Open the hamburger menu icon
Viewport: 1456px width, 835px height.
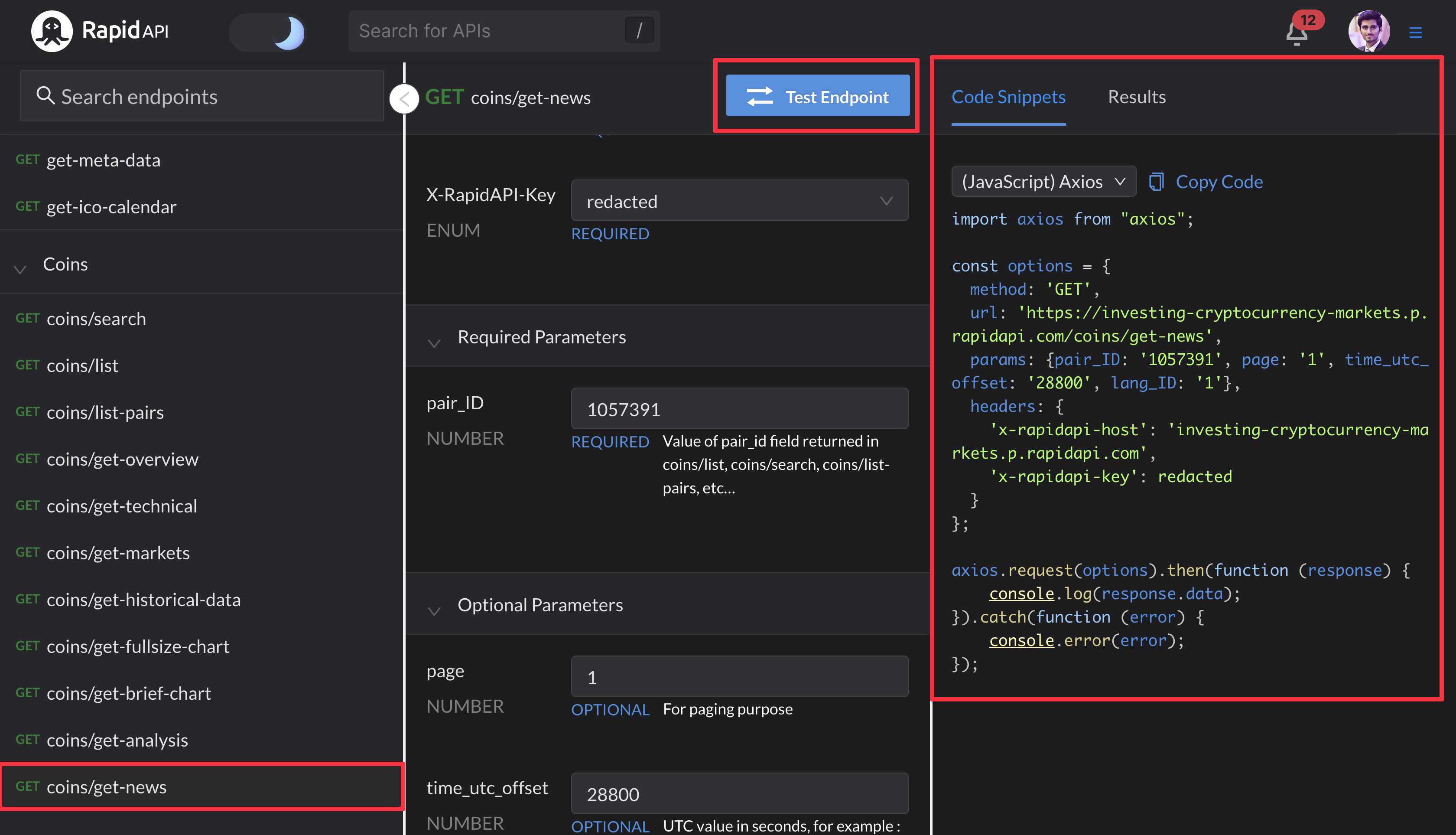[1415, 33]
